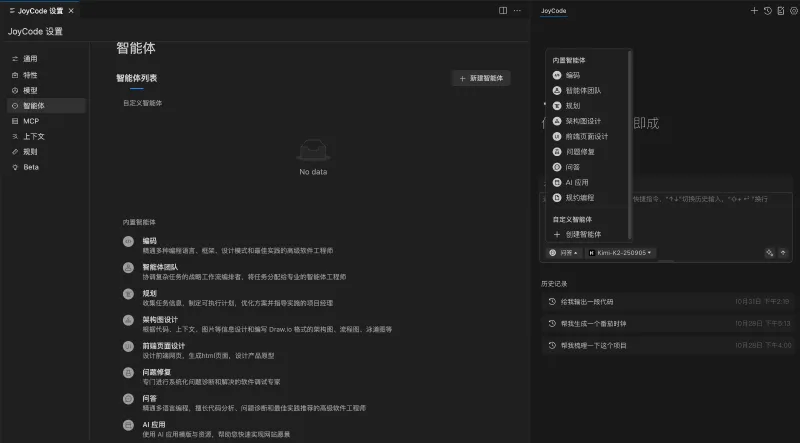Image resolution: width=800 pixels, height=443 pixels.
Task: Choose 问答 in the agent popup menu
Action: pyautogui.click(x=588, y=167)
